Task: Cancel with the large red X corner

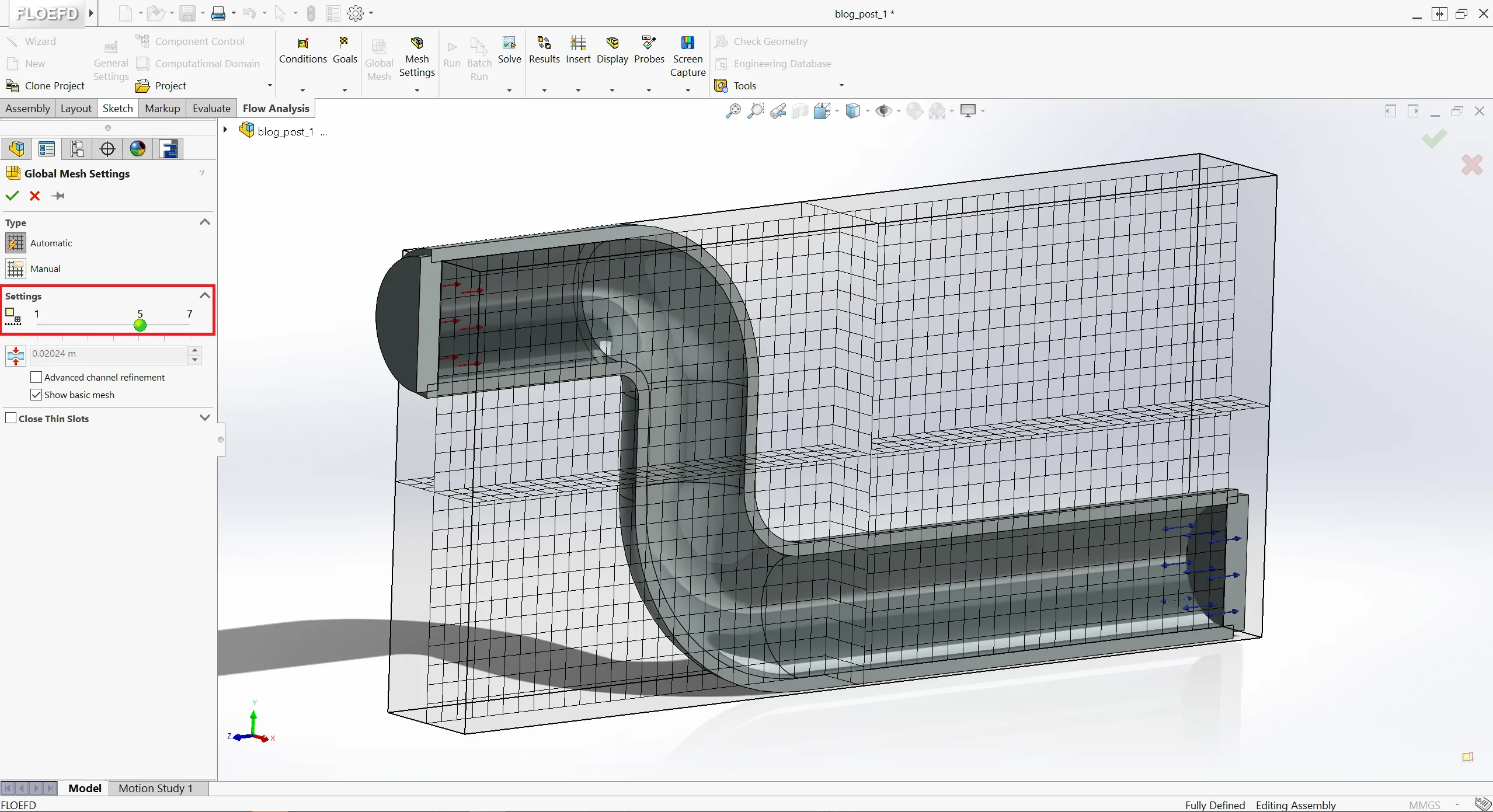Action: tap(1472, 165)
